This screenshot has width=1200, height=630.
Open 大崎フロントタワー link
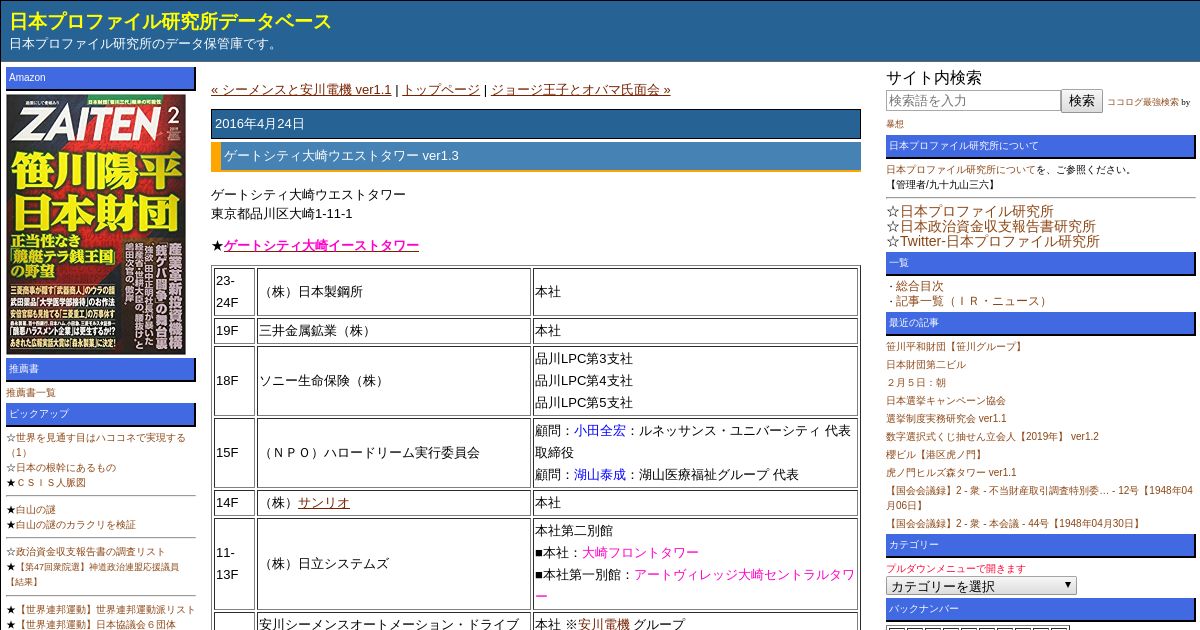(x=640, y=552)
